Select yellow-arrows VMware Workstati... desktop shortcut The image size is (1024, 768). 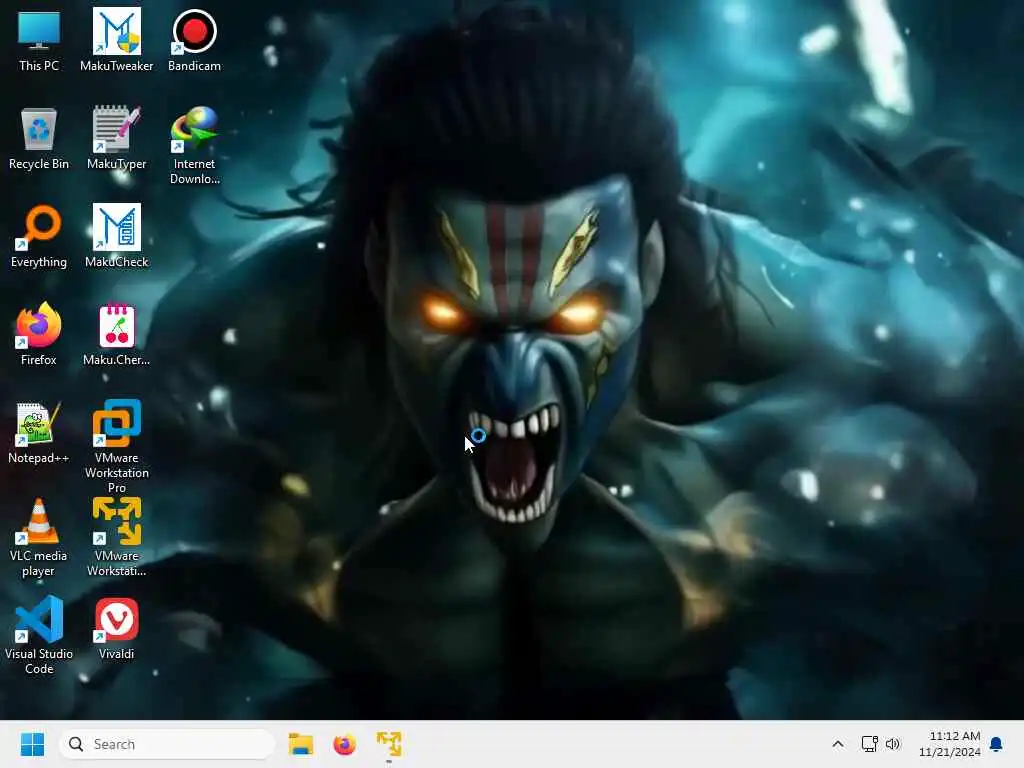click(116, 538)
